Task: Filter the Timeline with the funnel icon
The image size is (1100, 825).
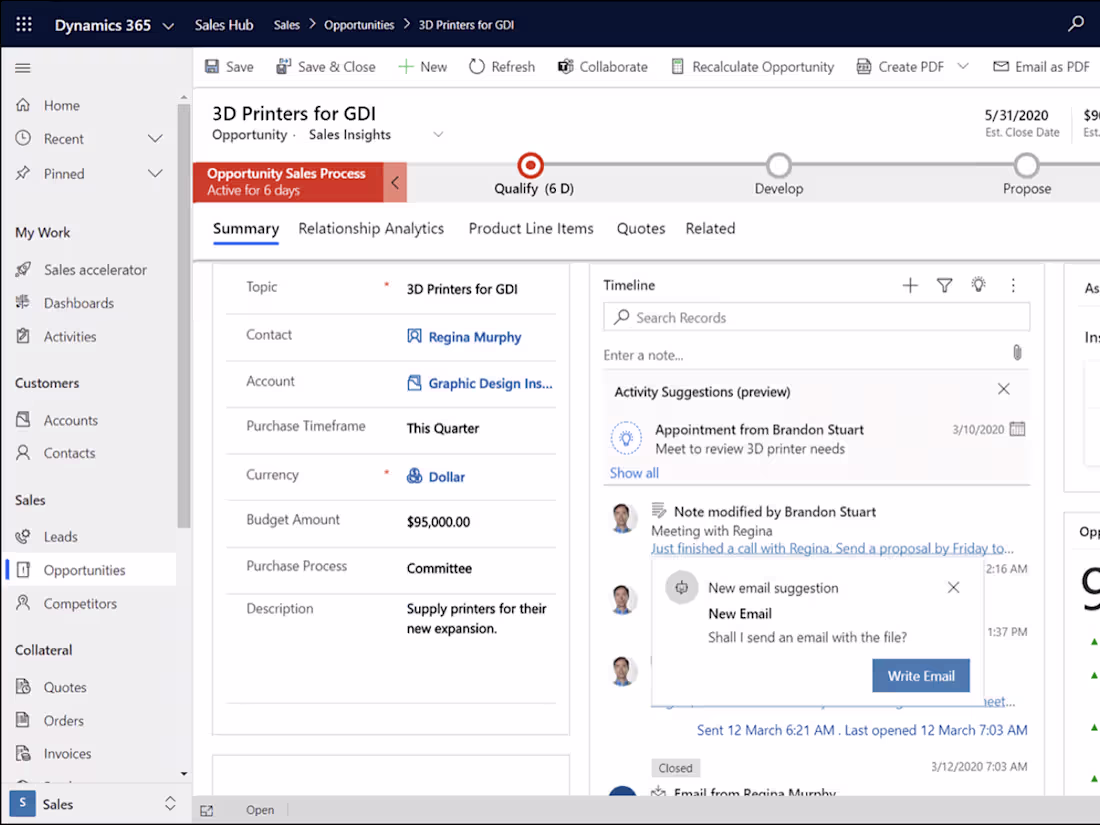Action: (944, 285)
